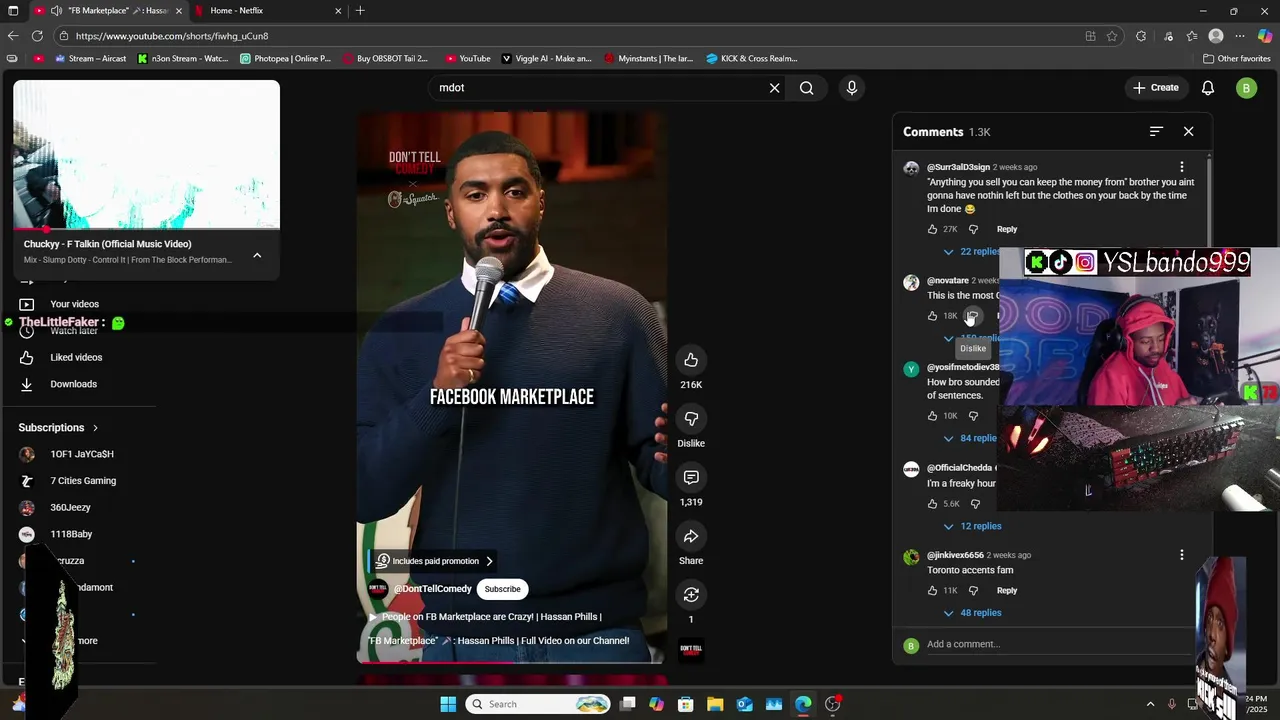
Task: Dislike OfficialChedda's comment
Action: 975,504
